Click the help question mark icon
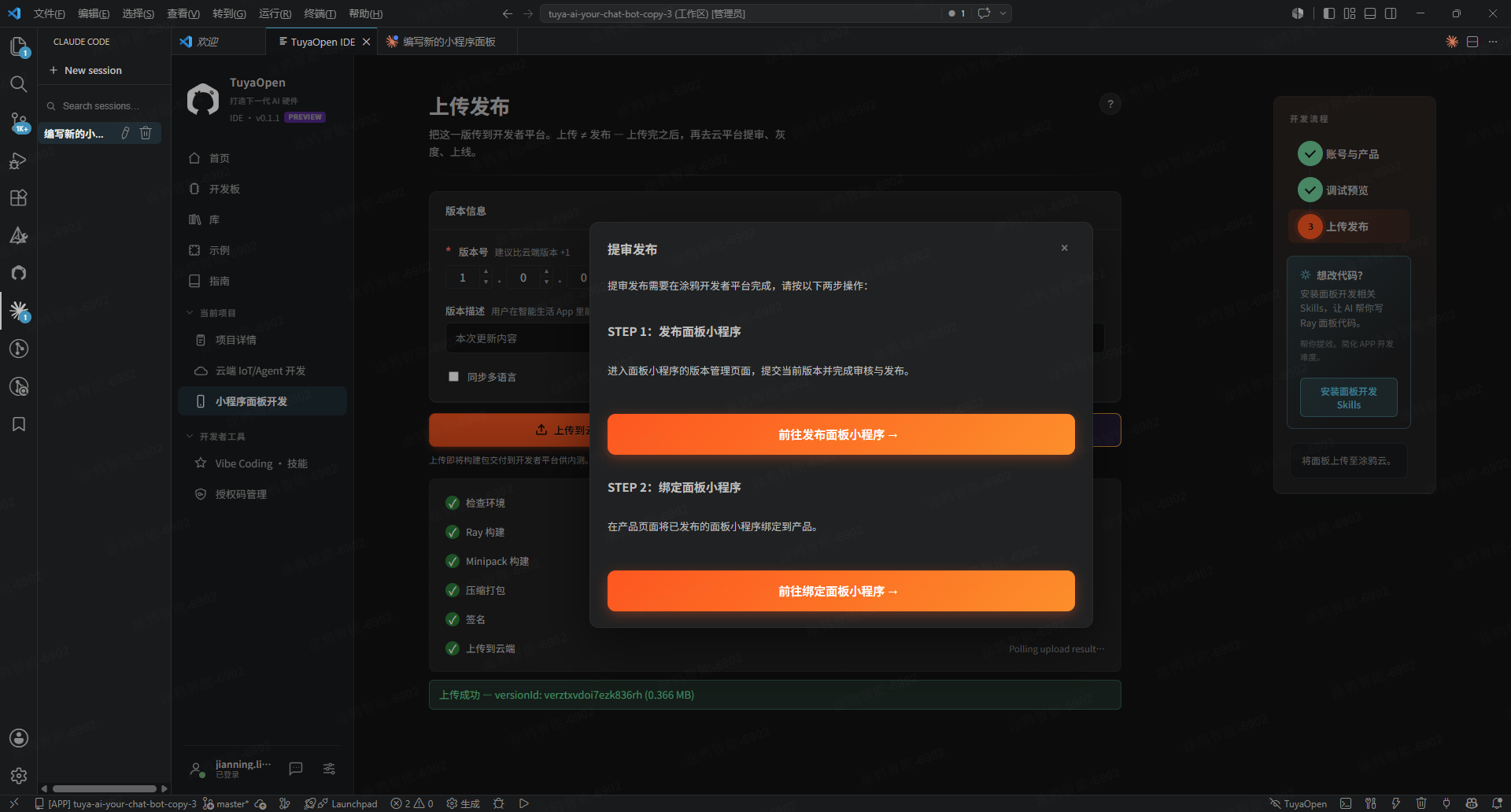Image resolution: width=1511 pixels, height=812 pixels. pos(1110,104)
